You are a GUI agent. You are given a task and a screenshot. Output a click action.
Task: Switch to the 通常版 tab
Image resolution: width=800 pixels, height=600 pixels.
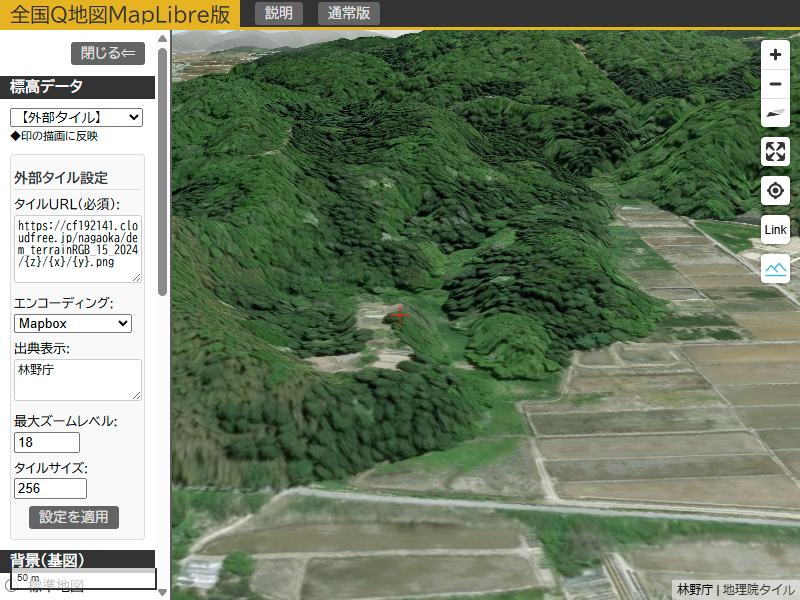coord(348,13)
